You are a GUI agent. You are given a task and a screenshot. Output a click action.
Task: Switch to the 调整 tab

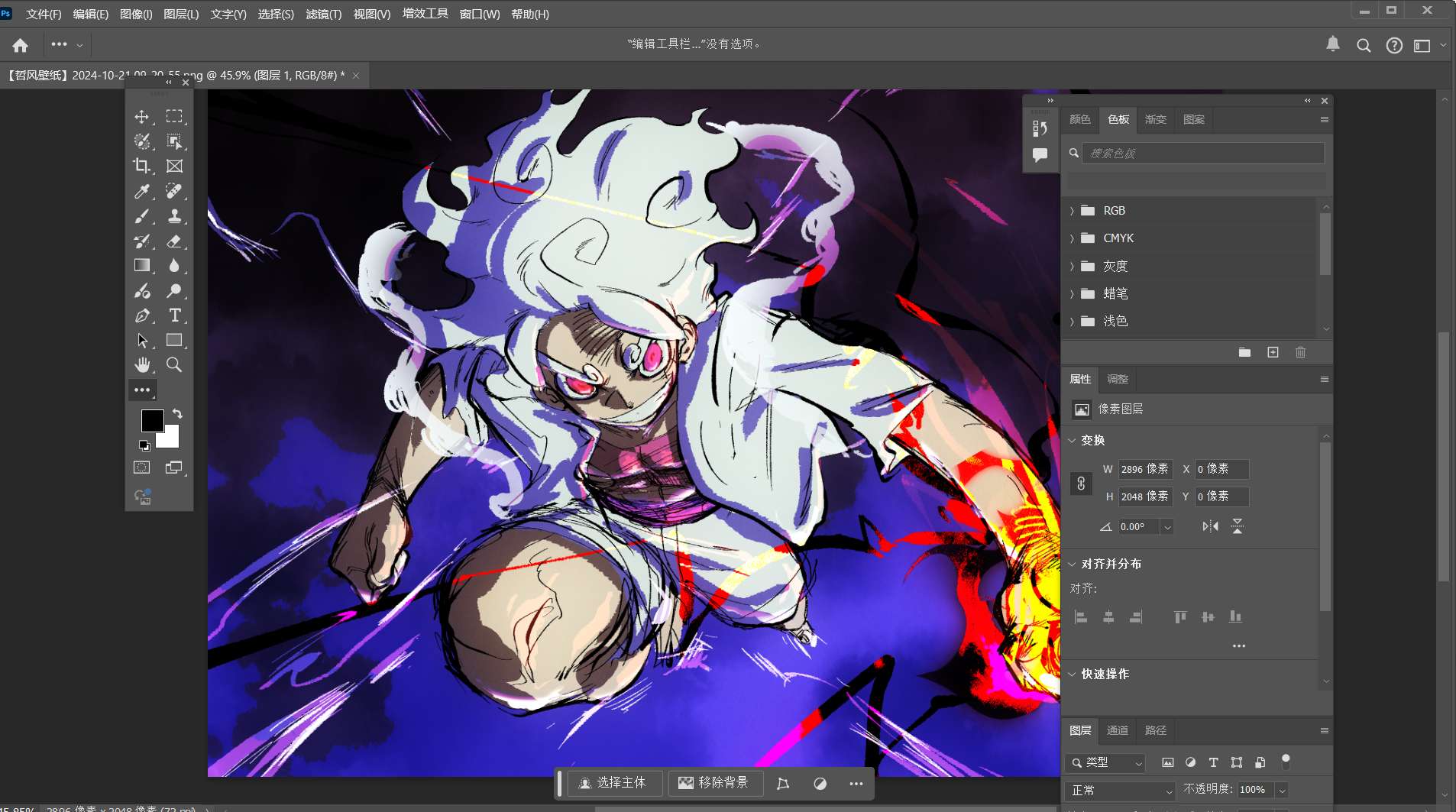pyautogui.click(x=1118, y=379)
